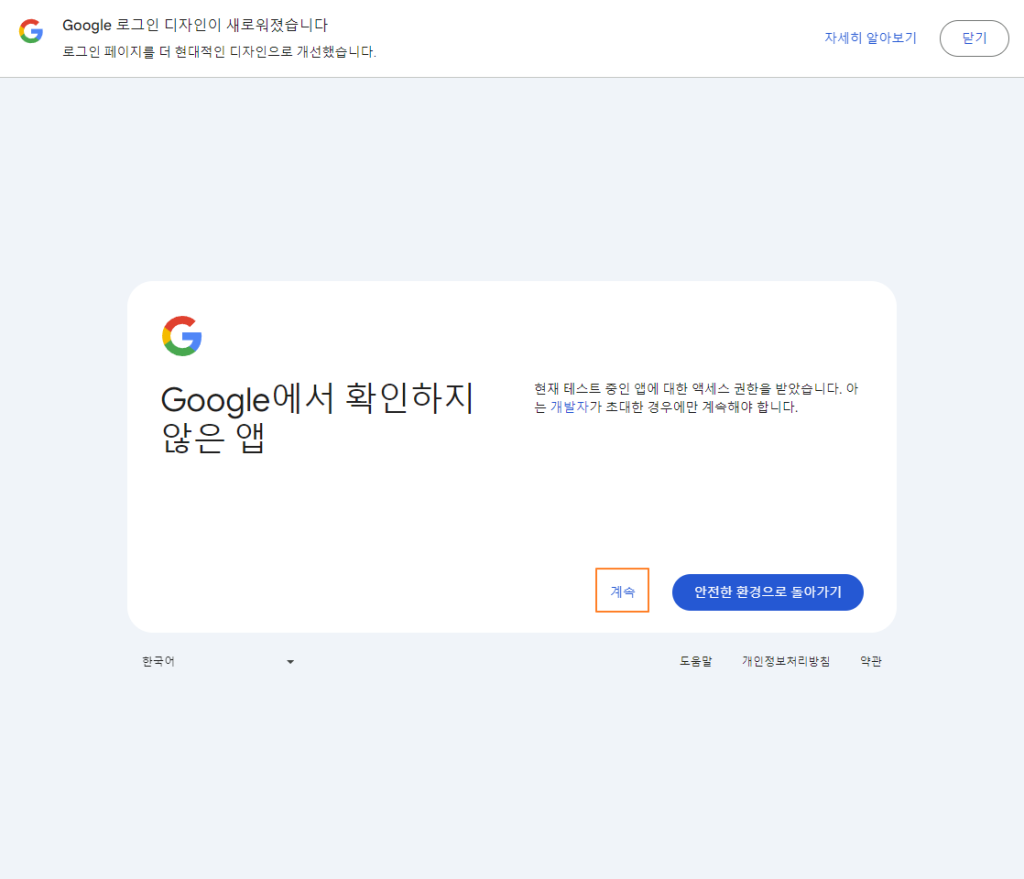Open the 약관 terms link
The height and width of the screenshot is (879, 1024).
tap(870, 661)
